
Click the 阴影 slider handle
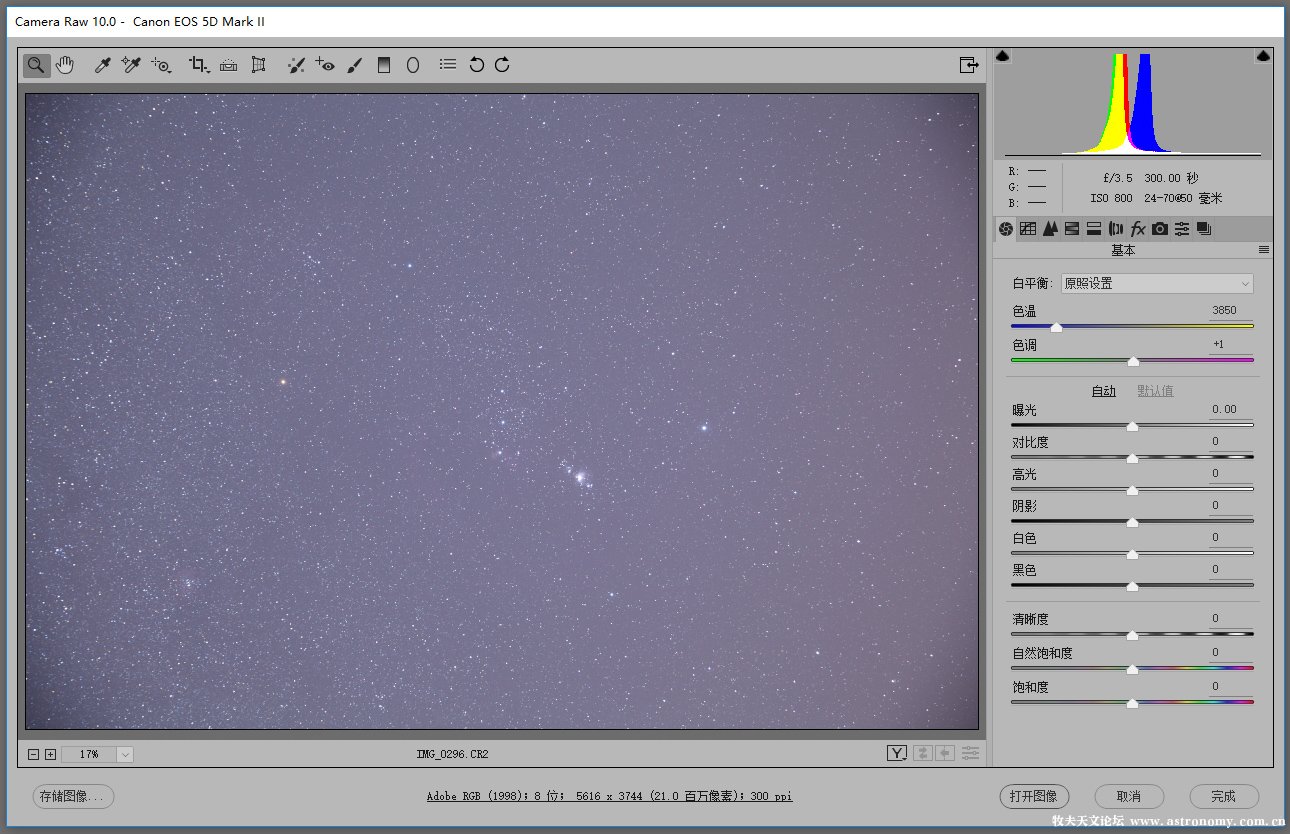point(1132,522)
